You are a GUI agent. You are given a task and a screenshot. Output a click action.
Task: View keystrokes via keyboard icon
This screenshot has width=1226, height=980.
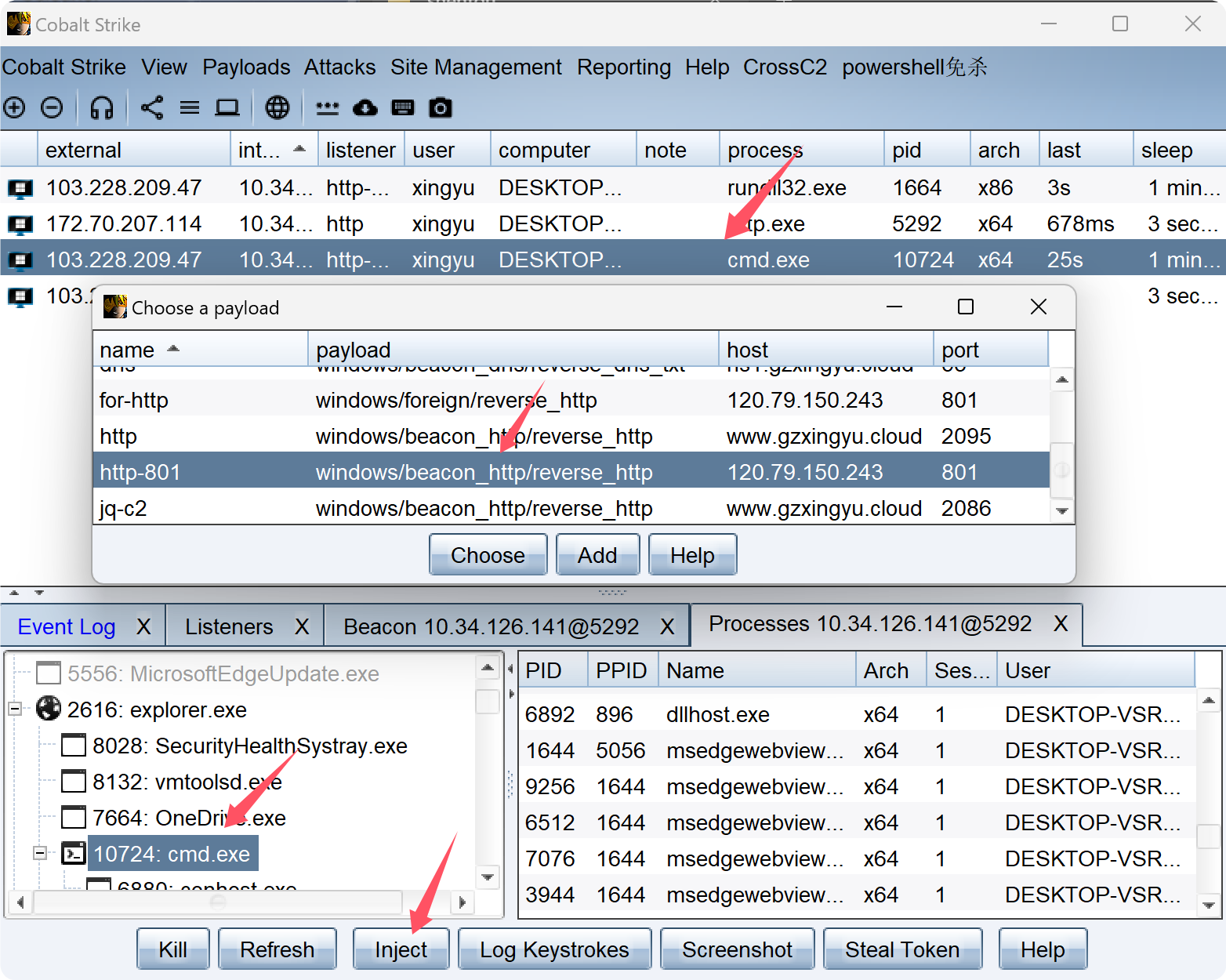pos(403,107)
